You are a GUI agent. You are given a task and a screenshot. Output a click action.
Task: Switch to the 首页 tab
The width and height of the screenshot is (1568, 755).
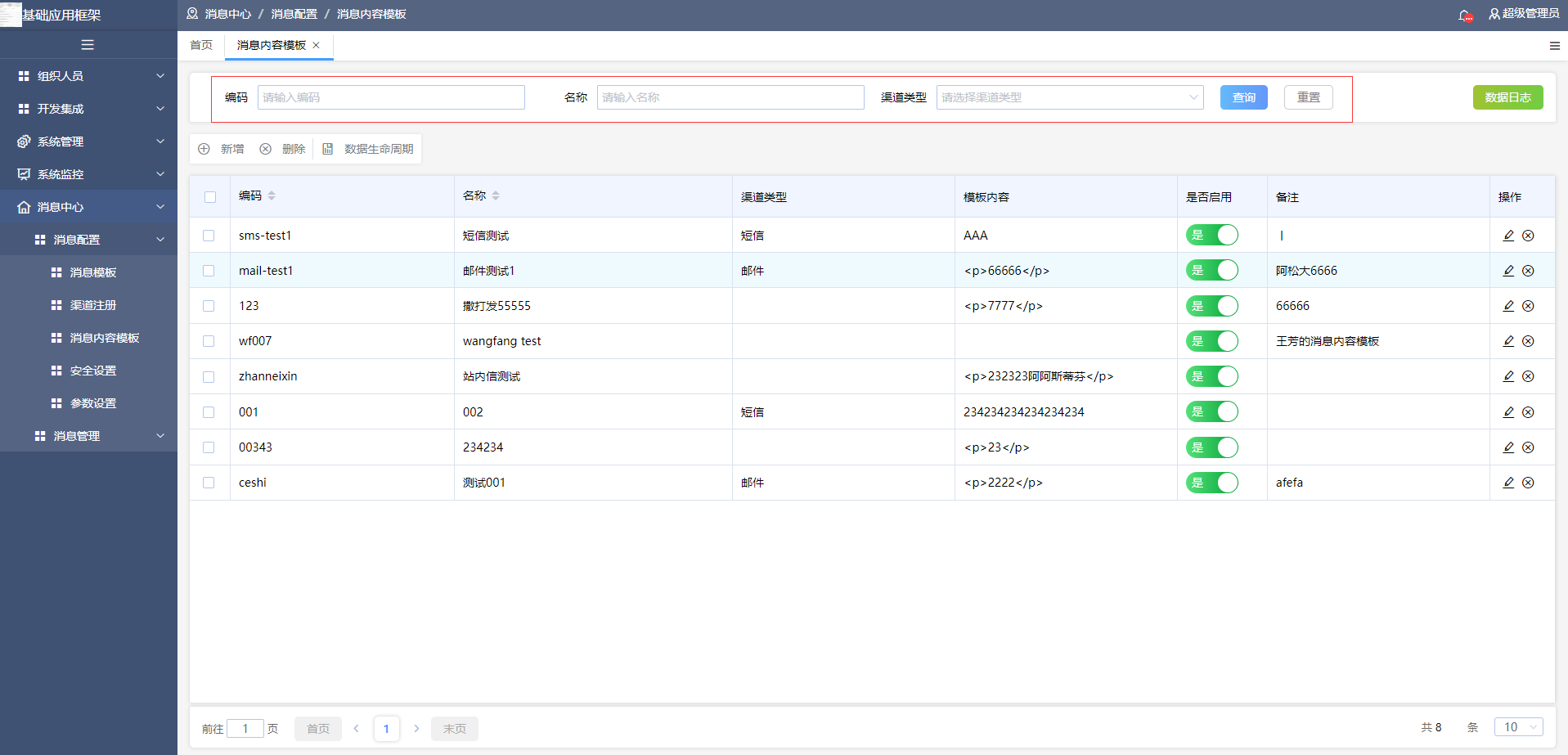click(201, 45)
